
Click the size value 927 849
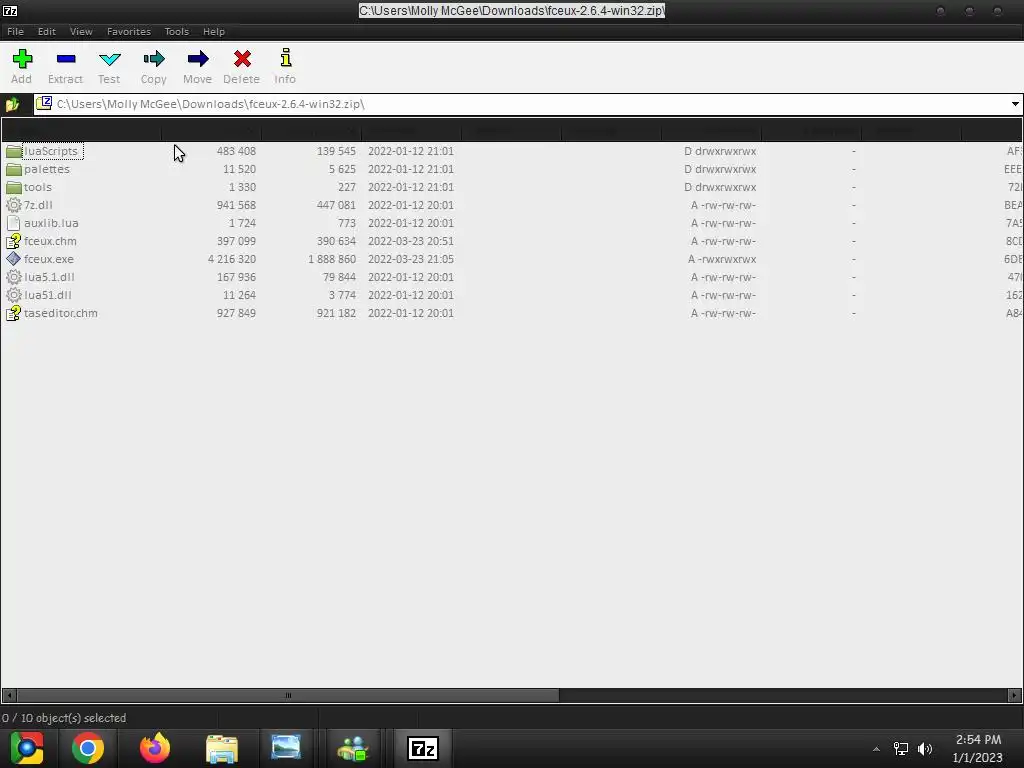pyautogui.click(x=236, y=313)
